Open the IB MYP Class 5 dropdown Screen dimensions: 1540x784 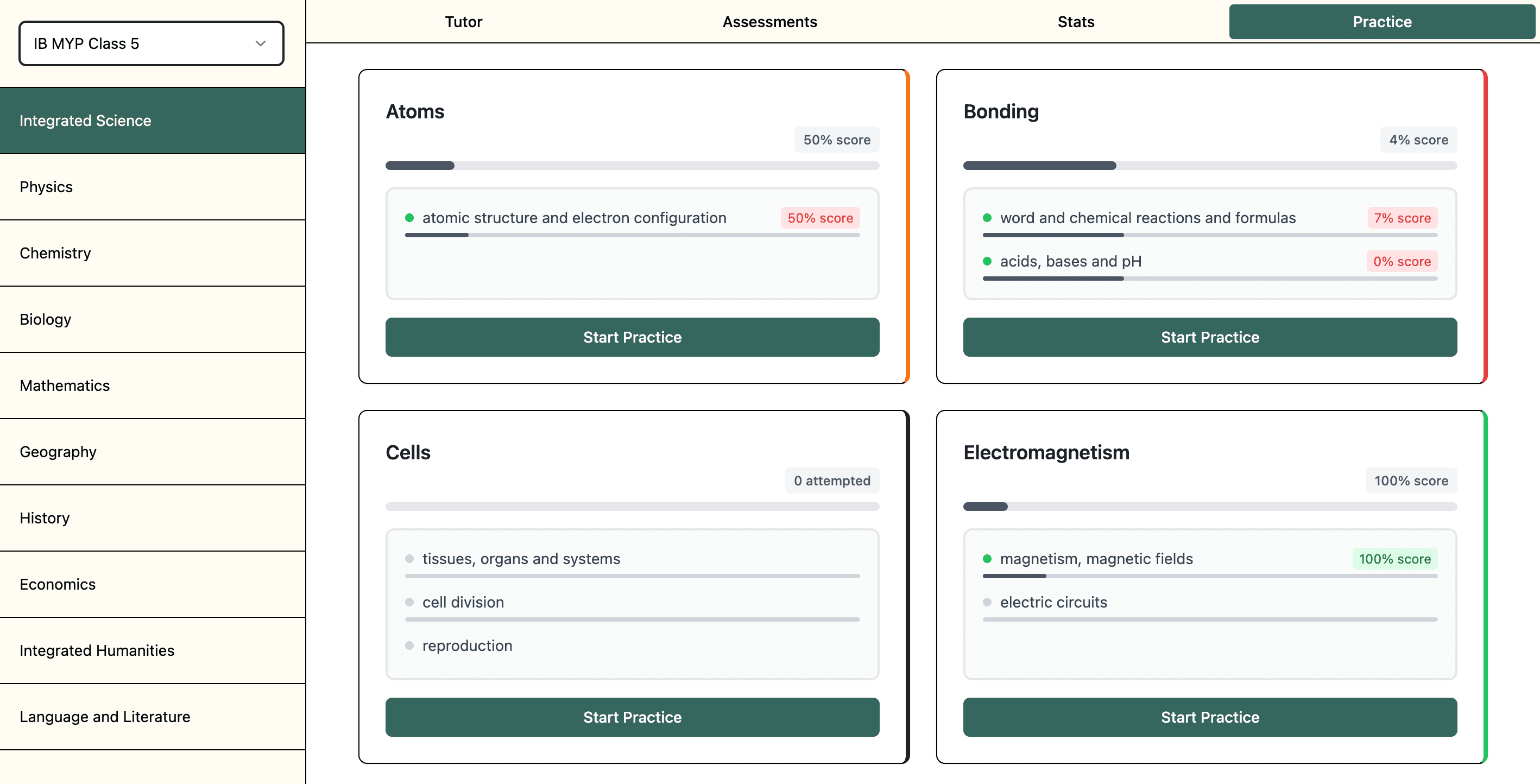click(150, 43)
